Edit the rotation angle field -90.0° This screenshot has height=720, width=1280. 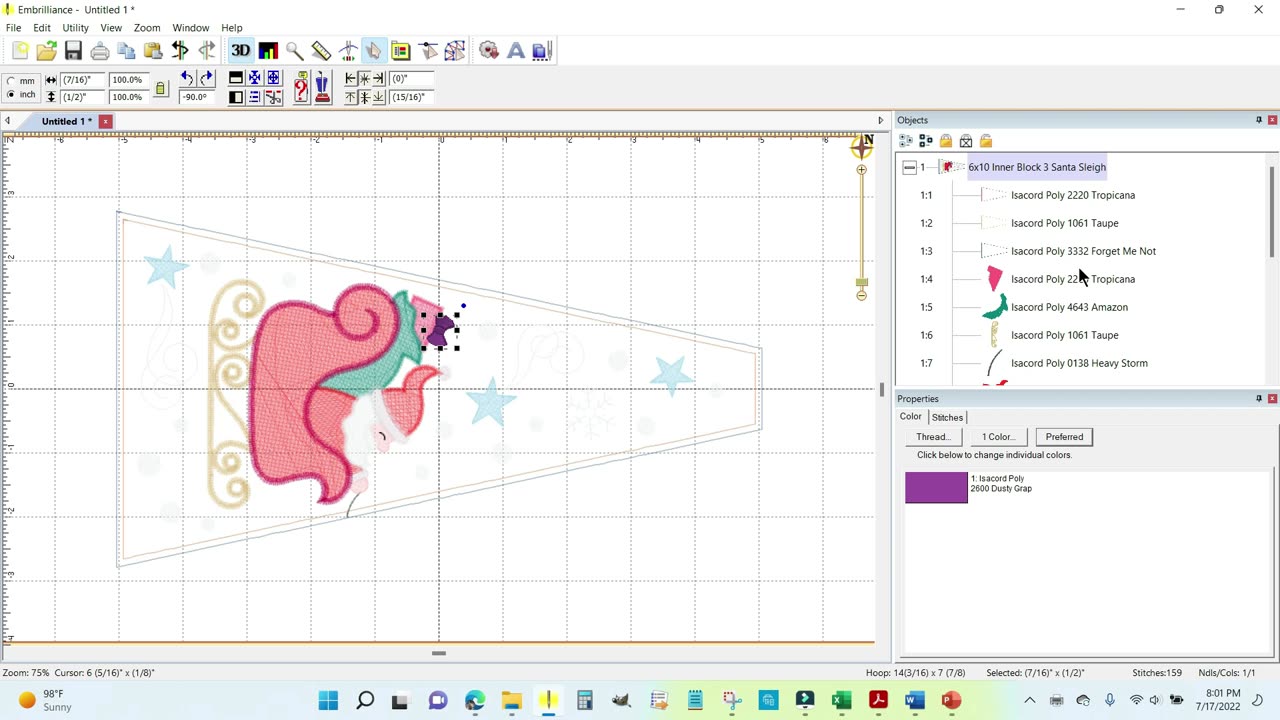click(x=196, y=97)
